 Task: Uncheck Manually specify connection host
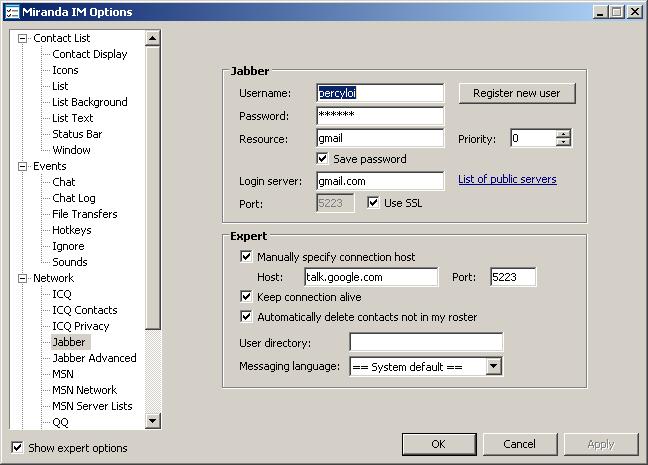(x=246, y=257)
